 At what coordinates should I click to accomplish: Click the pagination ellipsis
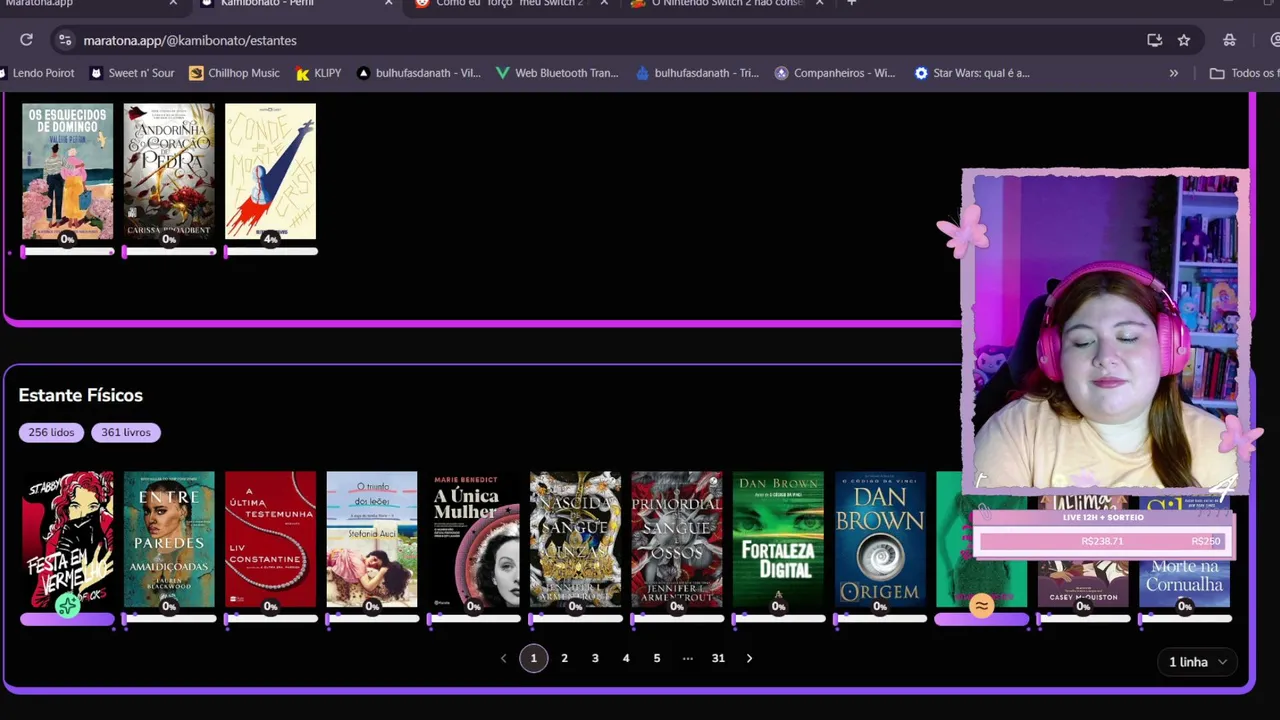point(688,658)
